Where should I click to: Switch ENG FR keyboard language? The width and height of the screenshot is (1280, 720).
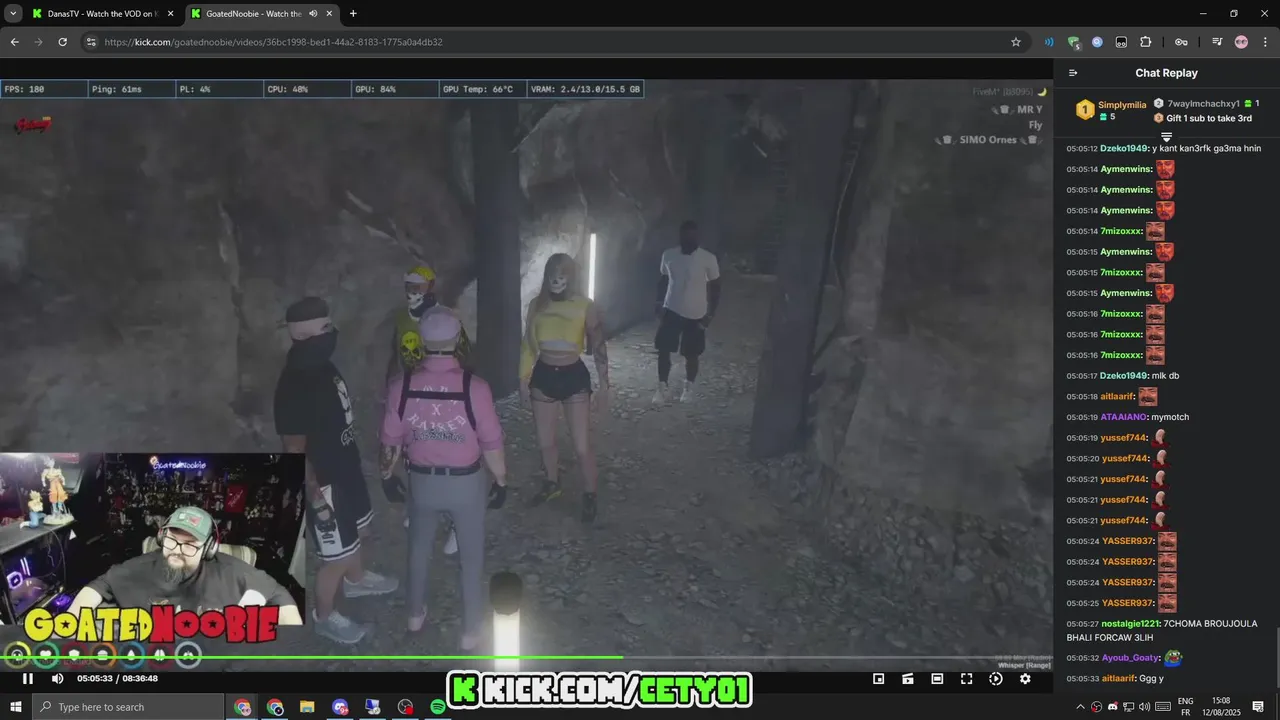coord(1185,707)
